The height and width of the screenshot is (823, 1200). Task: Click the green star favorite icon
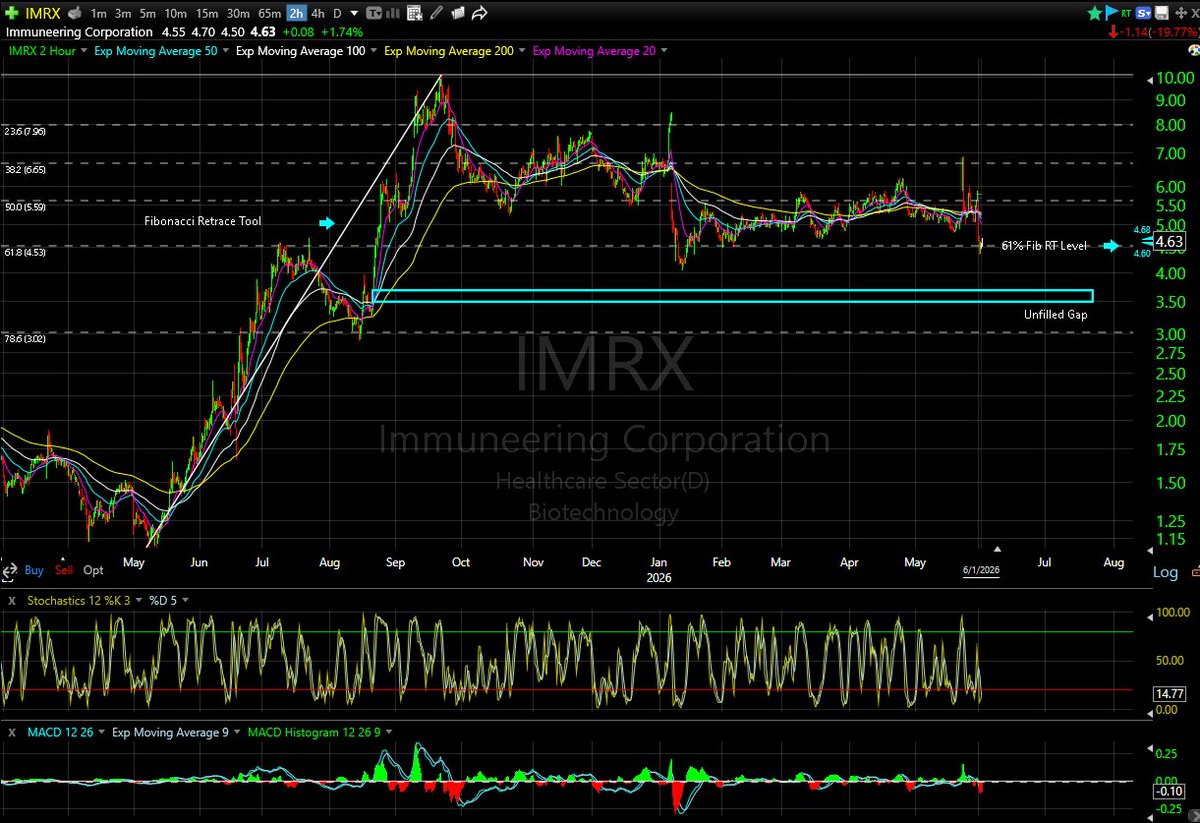(1095, 13)
